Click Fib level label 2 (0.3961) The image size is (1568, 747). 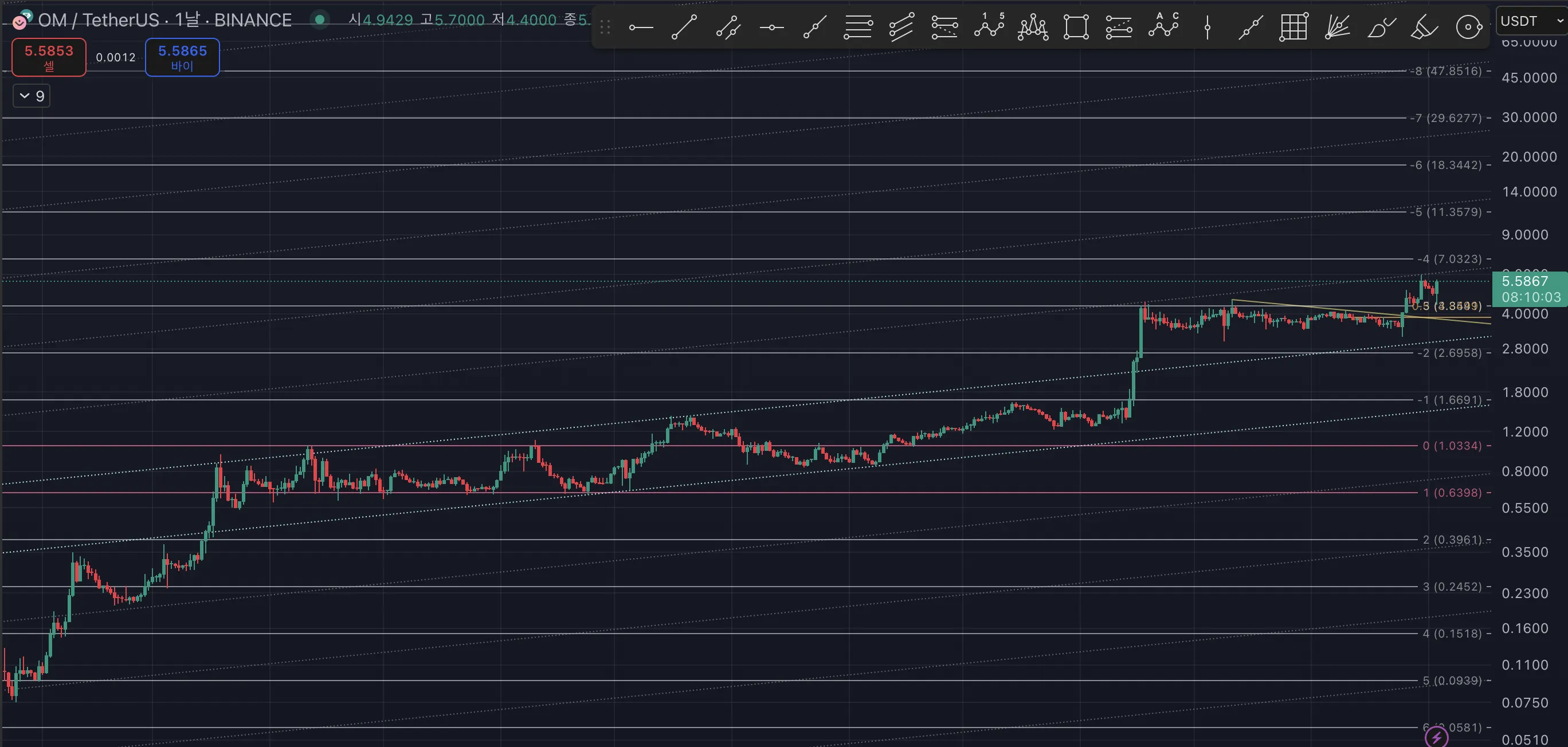[1452, 540]
